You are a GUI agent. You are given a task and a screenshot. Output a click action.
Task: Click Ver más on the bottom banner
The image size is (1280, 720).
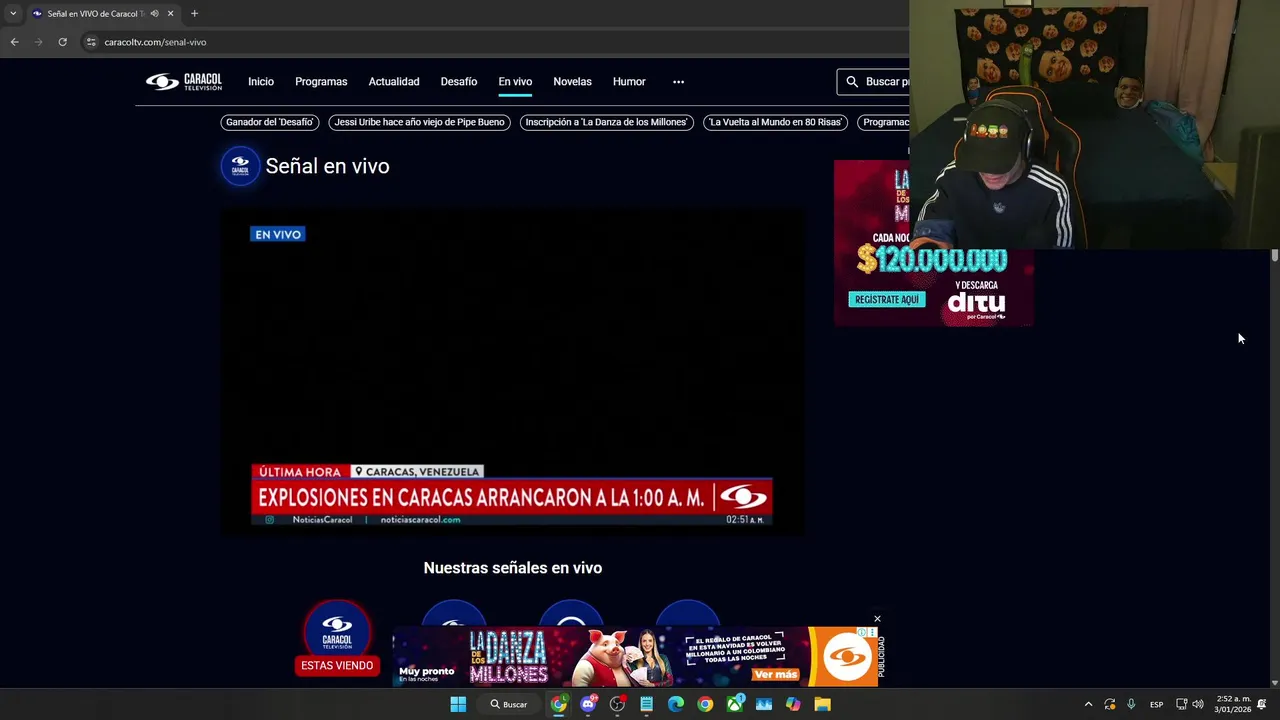coord(776,674)
